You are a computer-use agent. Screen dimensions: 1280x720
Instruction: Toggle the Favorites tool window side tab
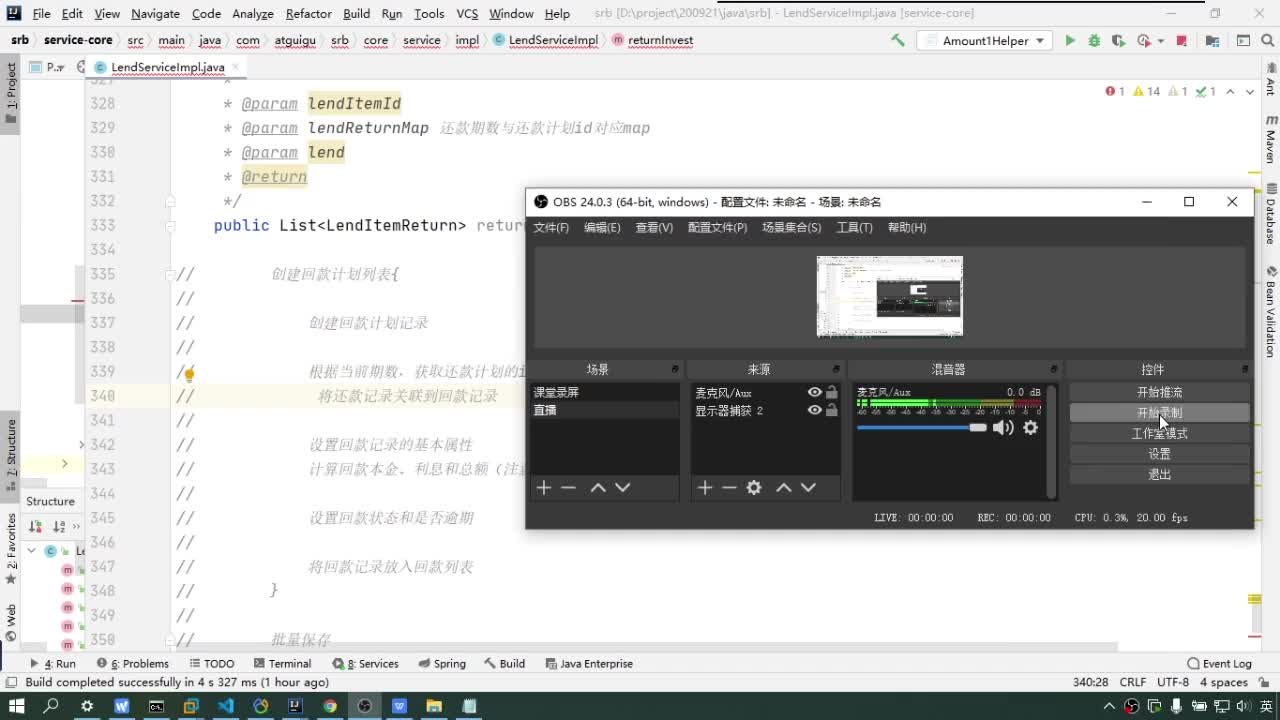coord(11,548)
